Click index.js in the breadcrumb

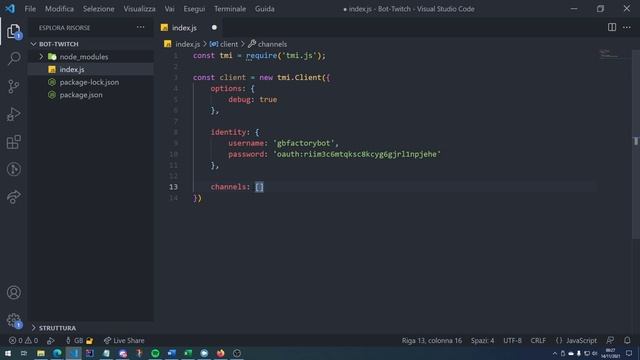(x=187, y=44)
